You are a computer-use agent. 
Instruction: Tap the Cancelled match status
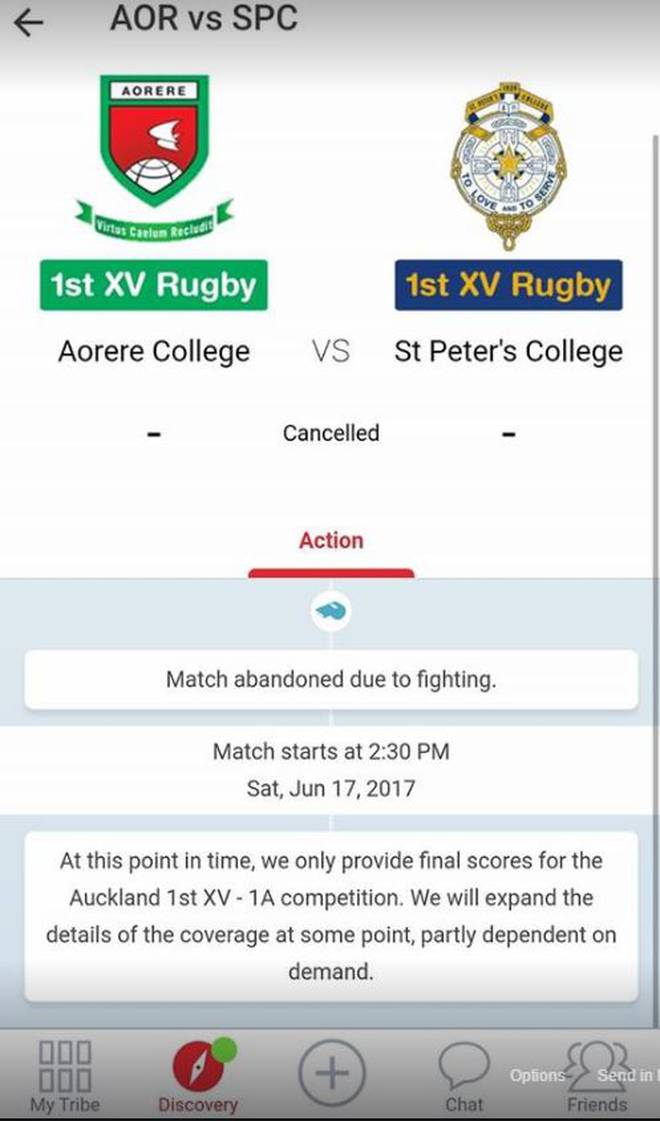pos(331,433)
